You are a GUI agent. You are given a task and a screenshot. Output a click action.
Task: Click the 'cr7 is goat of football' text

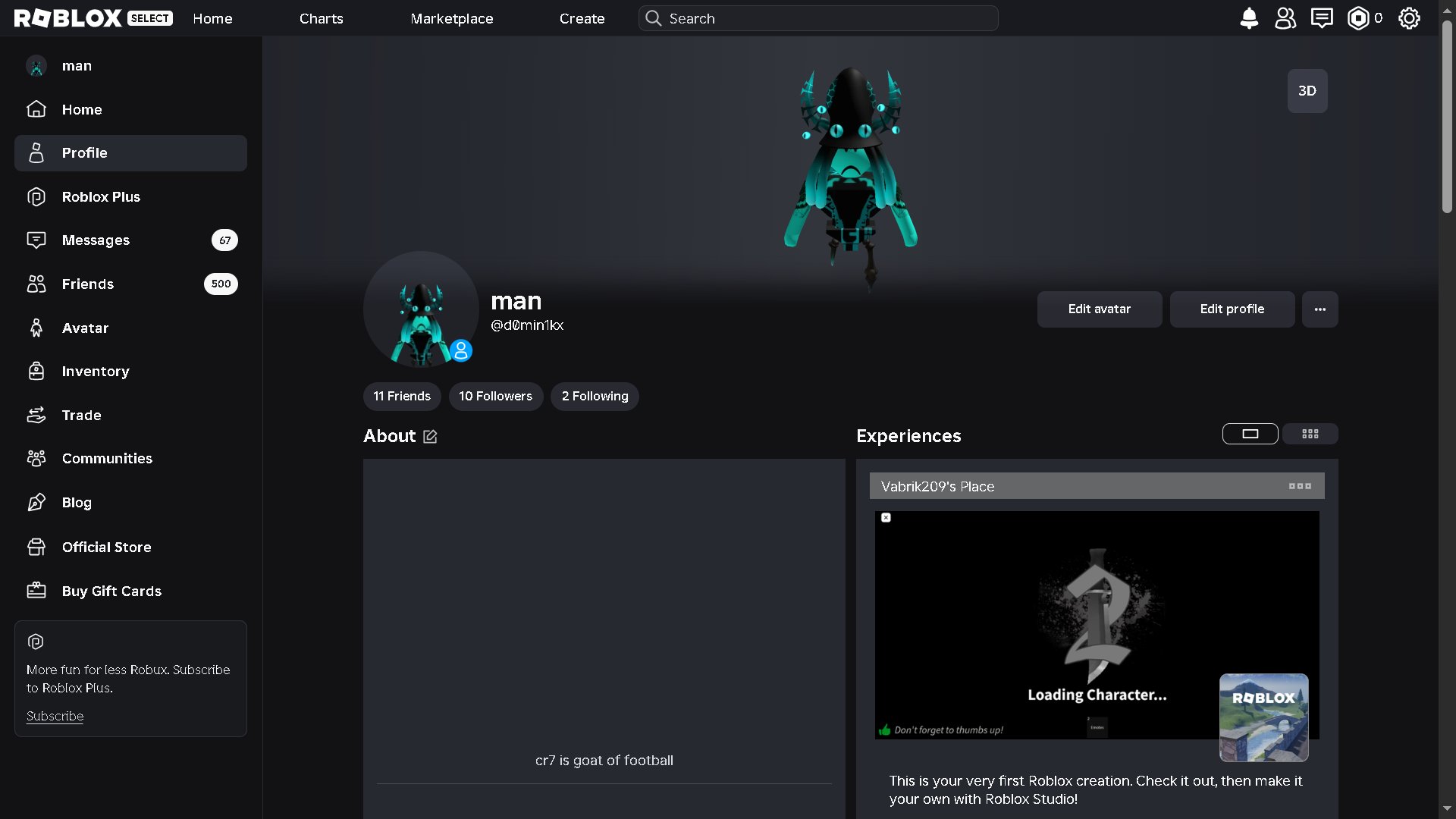coord(604,761)
